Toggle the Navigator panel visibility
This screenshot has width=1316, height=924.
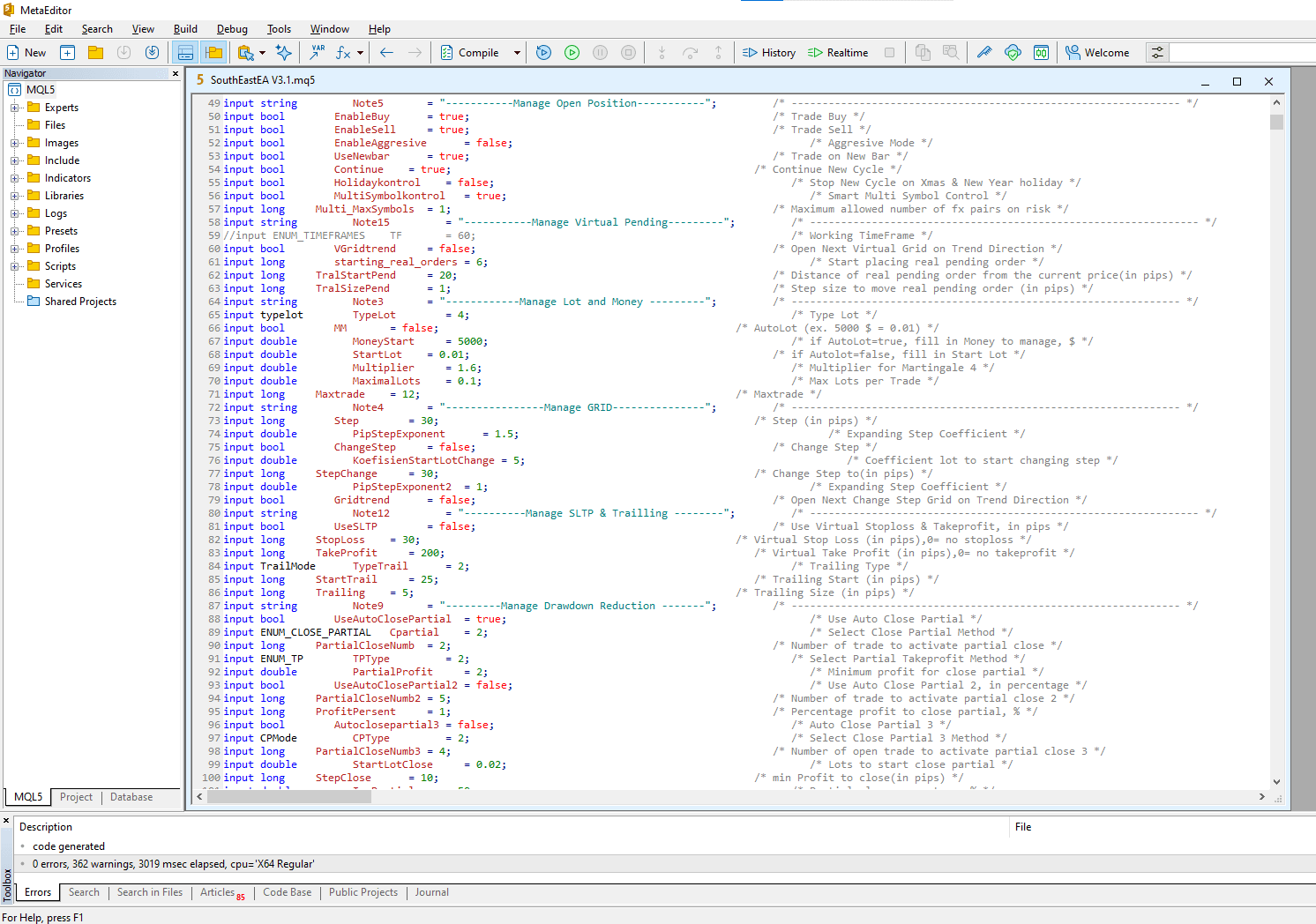(x=213, y=53)
